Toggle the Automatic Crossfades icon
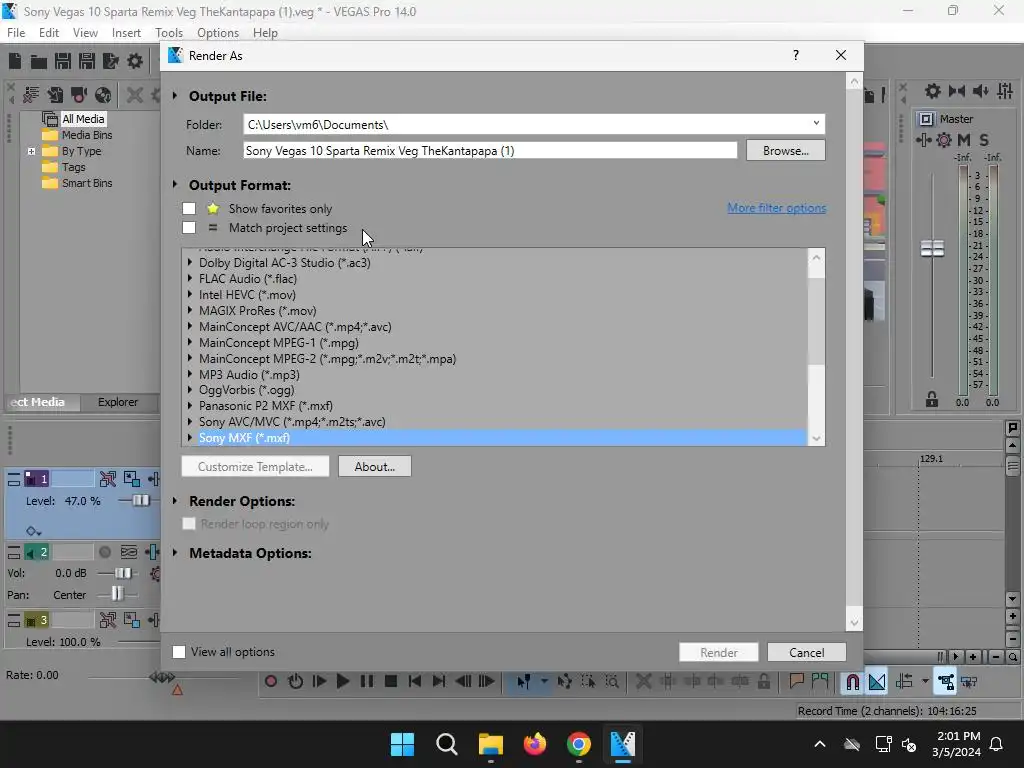 [877, 682]
